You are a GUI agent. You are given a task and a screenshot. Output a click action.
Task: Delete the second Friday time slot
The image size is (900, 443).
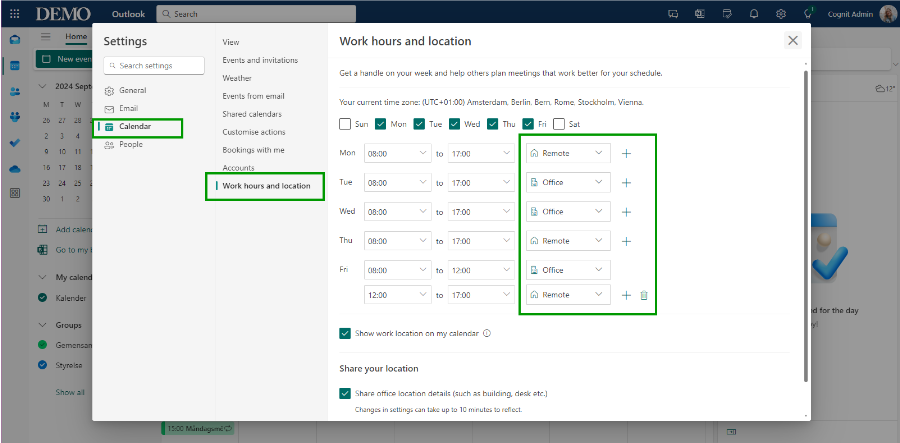[644, 295]
